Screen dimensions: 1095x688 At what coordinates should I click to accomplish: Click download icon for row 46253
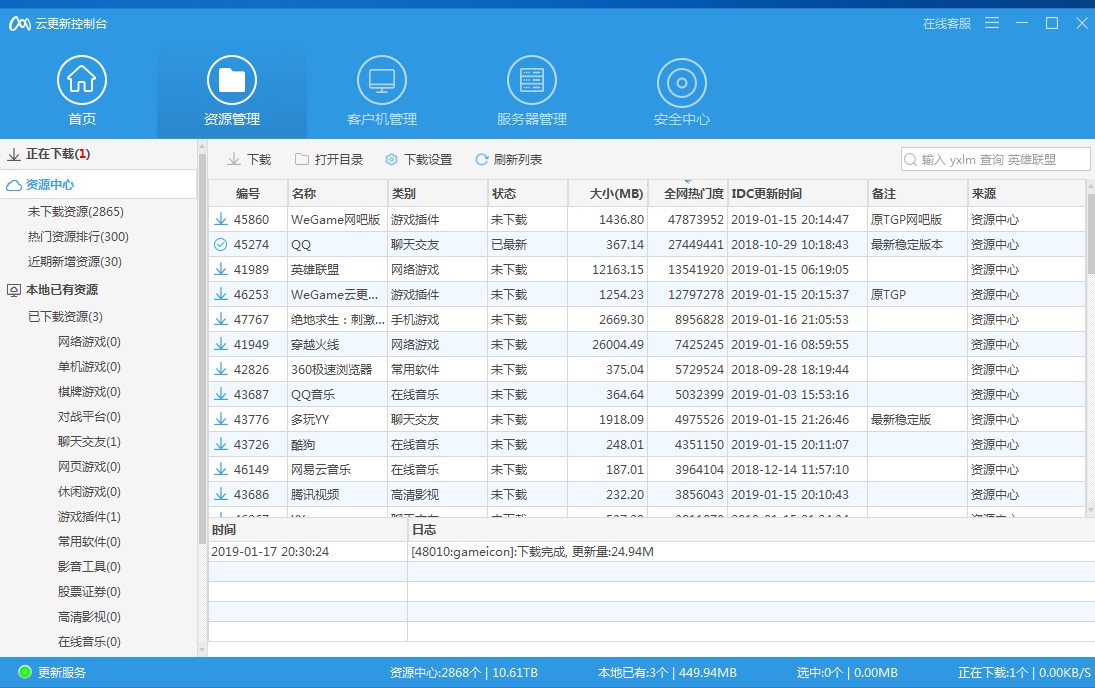(x=221, y=295)
